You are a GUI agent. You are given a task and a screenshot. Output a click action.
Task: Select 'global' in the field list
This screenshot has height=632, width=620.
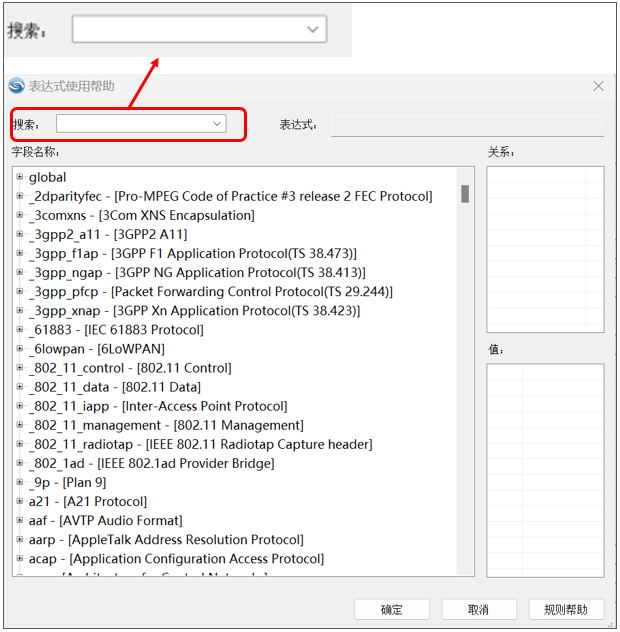(x=47, y=177)
